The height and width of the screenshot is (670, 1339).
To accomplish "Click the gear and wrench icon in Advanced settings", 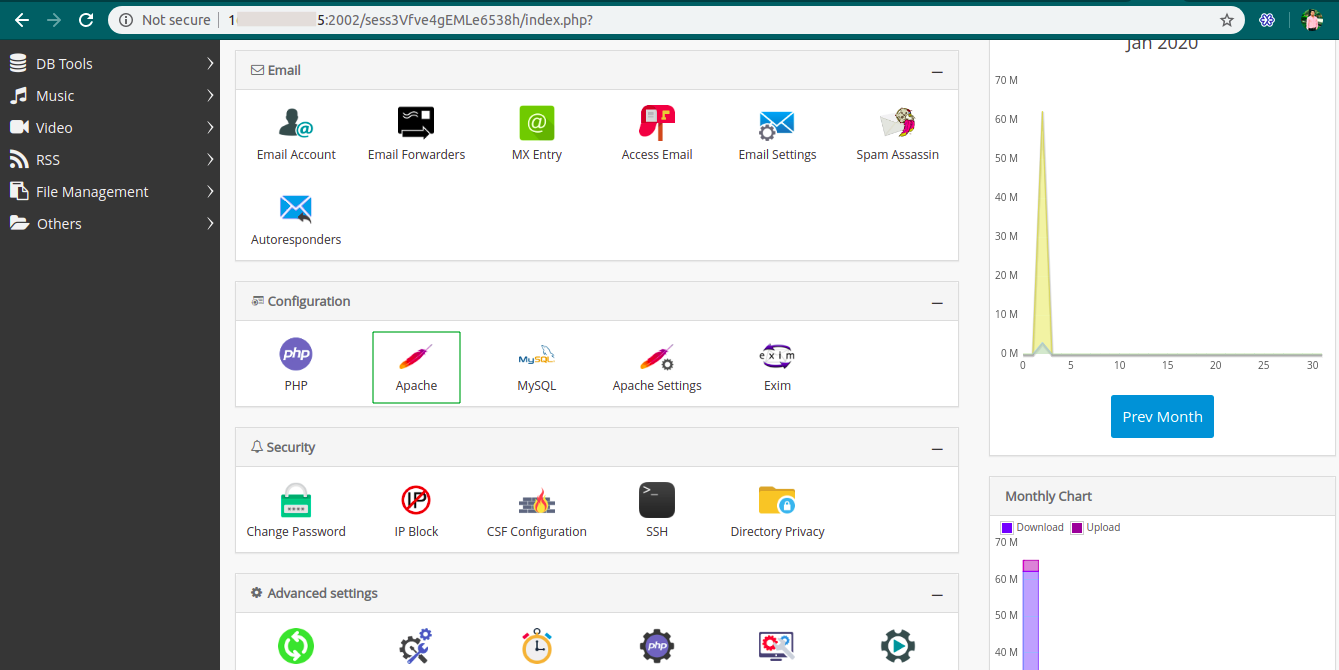I will coord(416,646).
